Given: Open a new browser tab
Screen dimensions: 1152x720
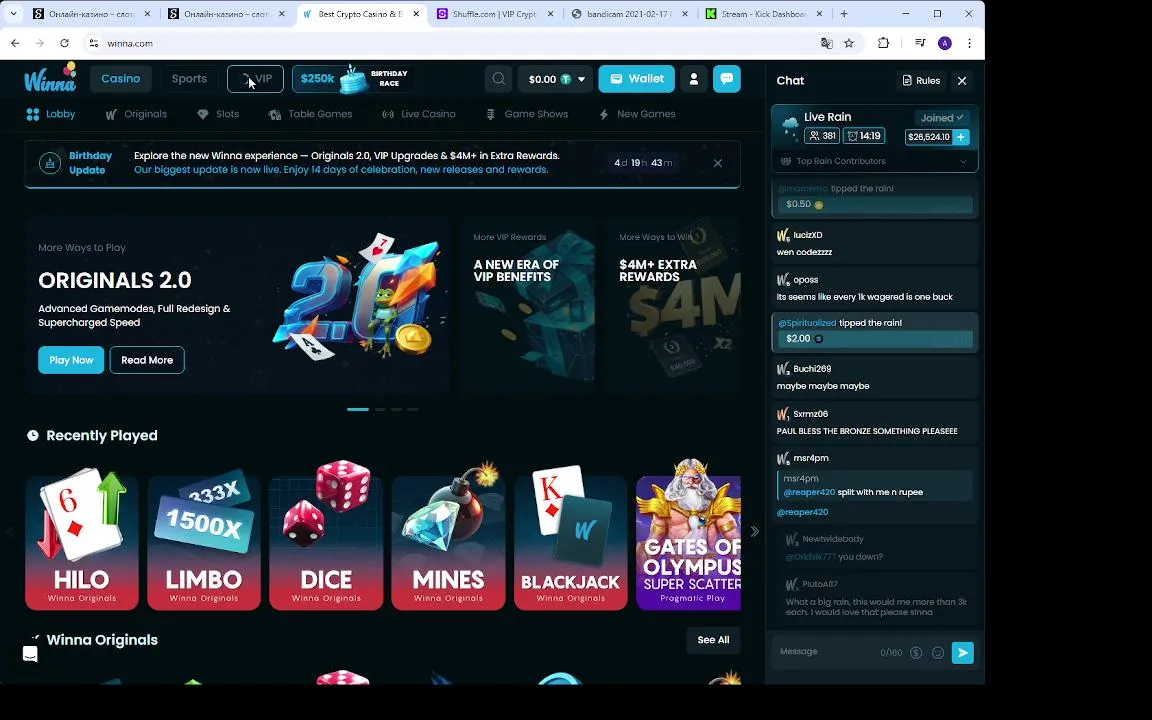Looking at the screenshot, I should pos(843,14).
